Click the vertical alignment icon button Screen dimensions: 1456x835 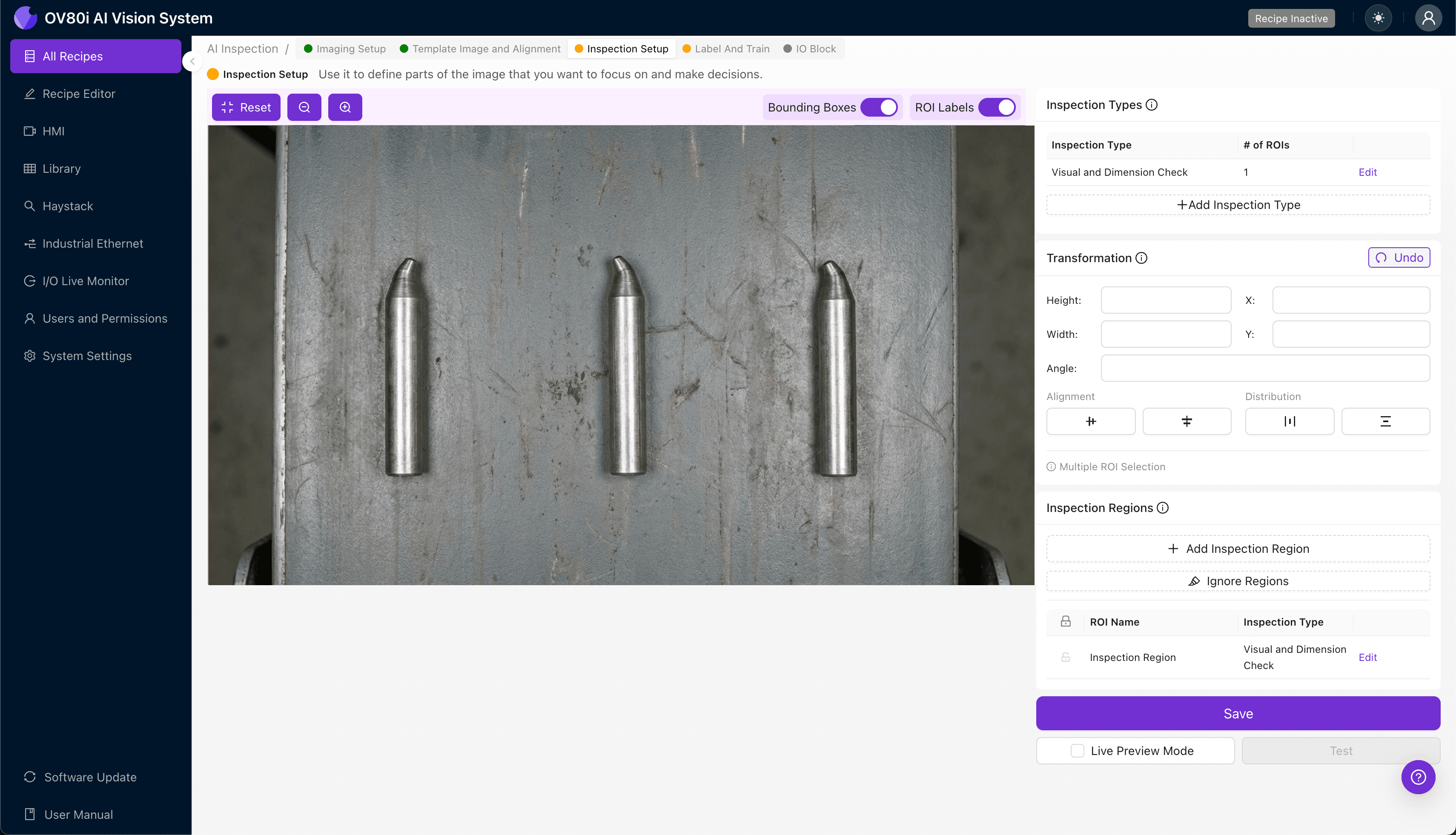tap(1187, 421)
